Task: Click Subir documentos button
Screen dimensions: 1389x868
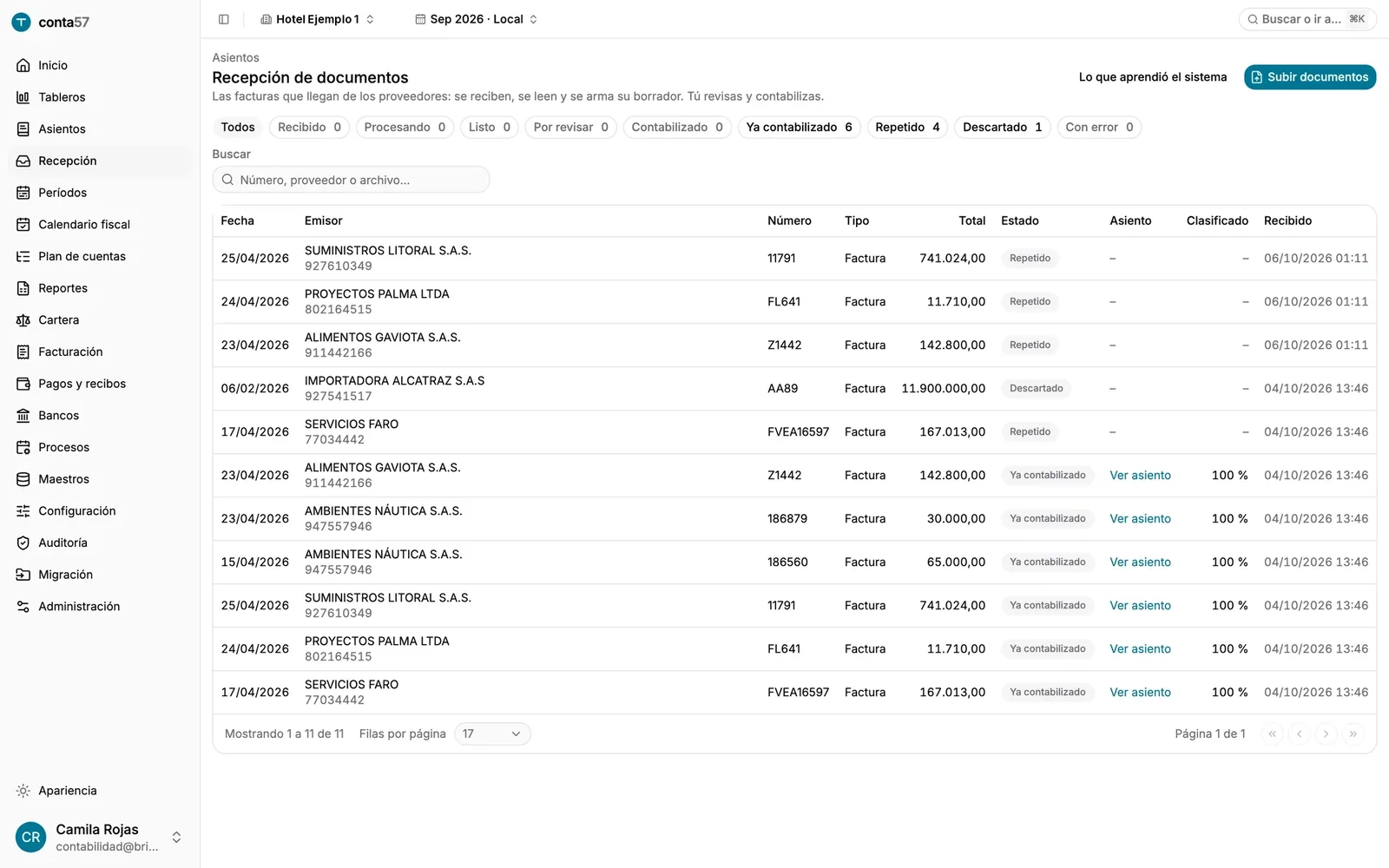Action: pos(1310,77)
